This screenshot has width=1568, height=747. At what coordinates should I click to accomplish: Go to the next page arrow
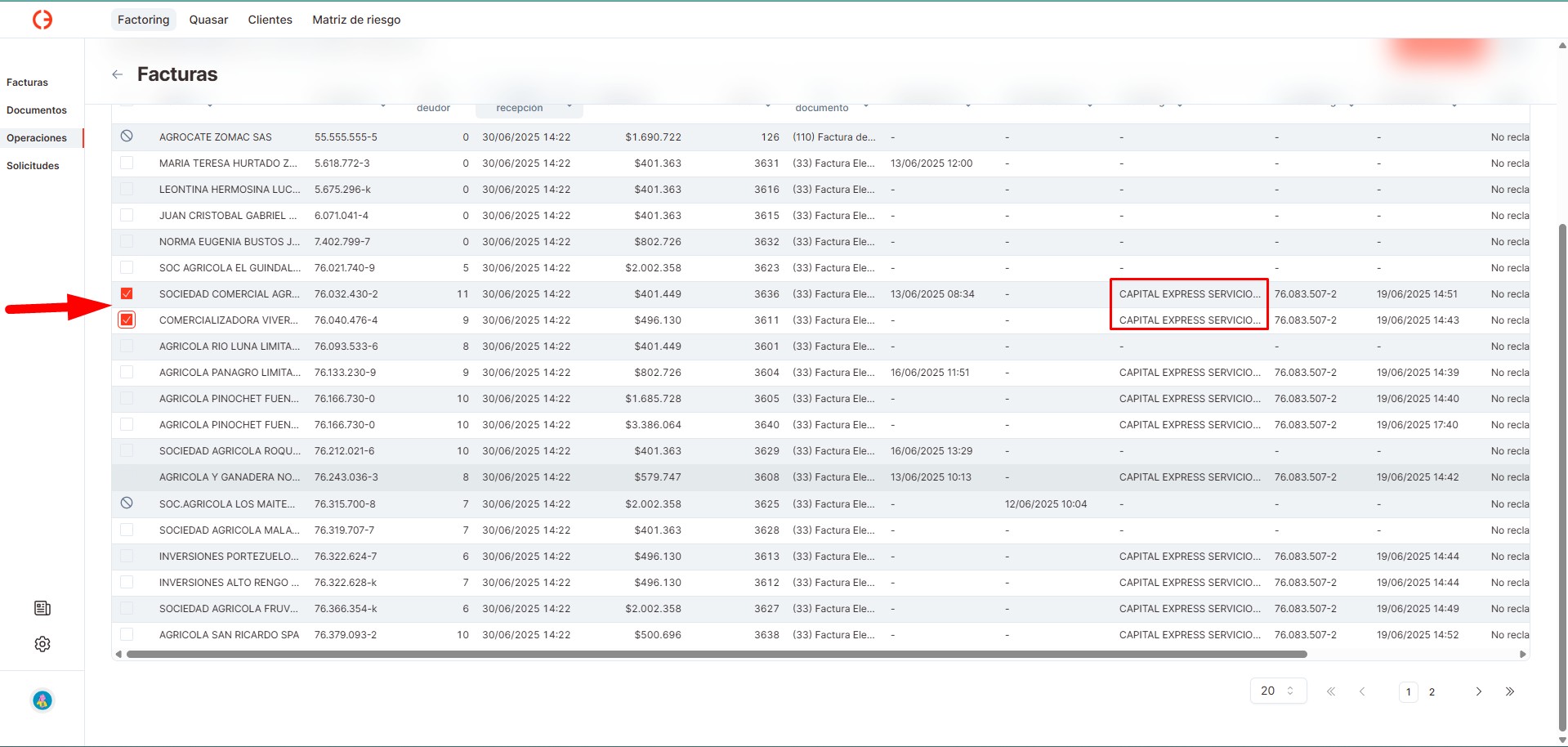click(x=1478, y=691)
